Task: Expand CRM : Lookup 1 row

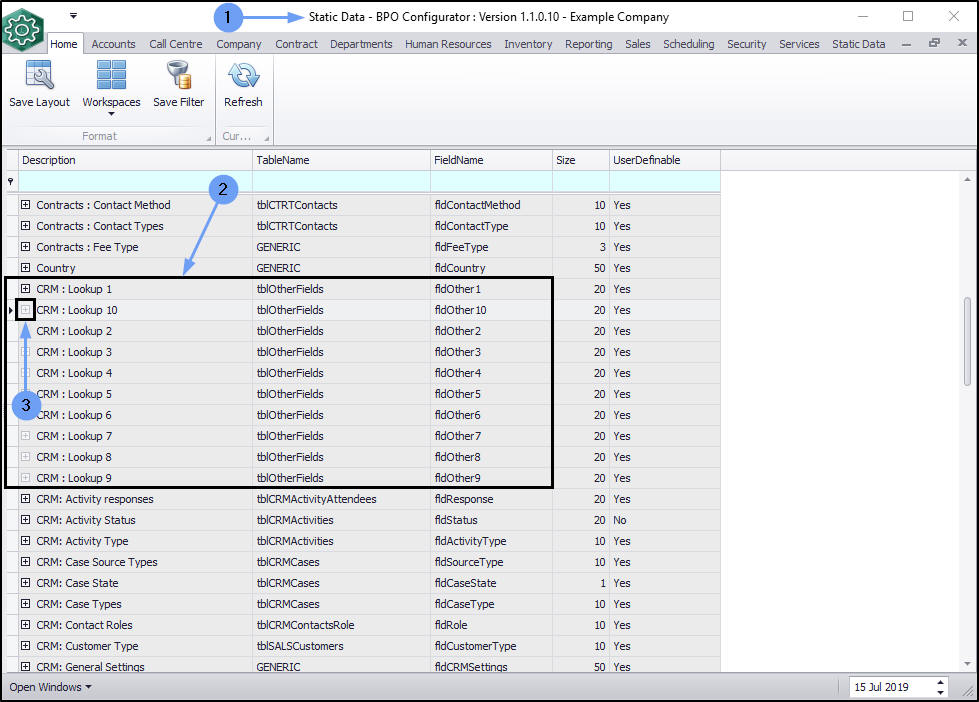Action: click(x=25, y=289)
